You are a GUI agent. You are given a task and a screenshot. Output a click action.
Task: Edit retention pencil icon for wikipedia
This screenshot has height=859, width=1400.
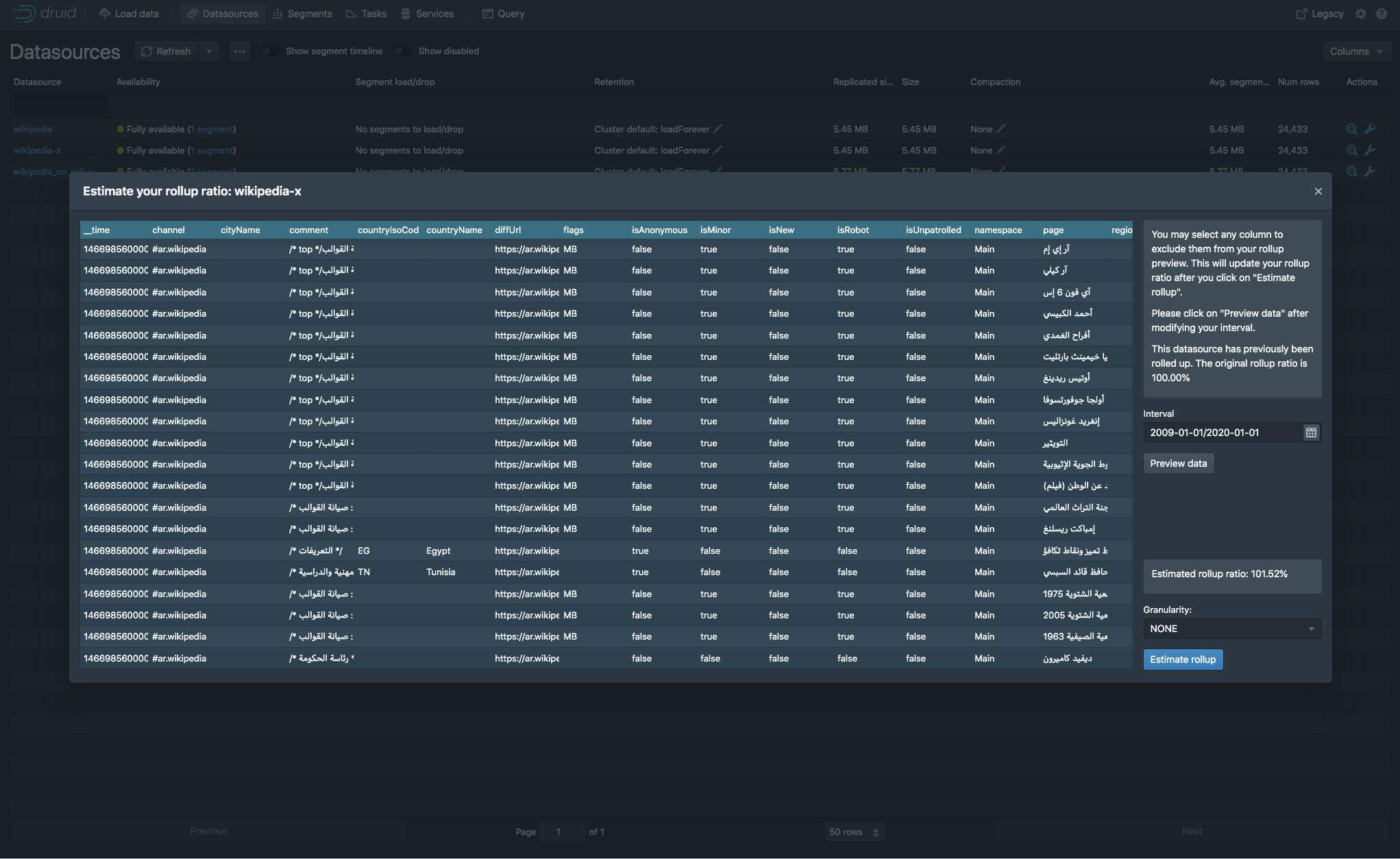click(717, 129)
